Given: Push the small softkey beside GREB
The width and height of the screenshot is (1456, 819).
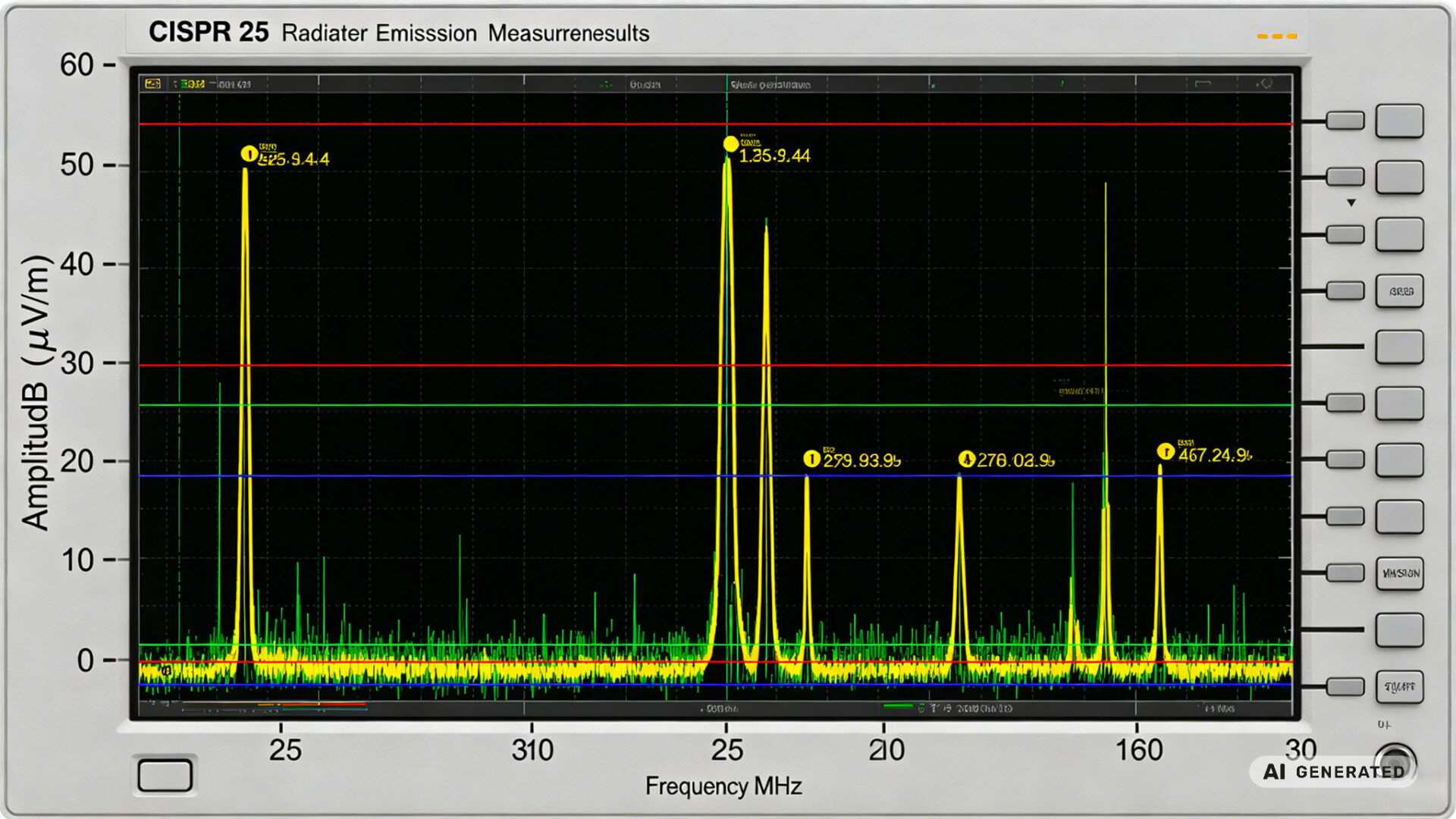Looking at the screenshot, I should coord(1345,291).
